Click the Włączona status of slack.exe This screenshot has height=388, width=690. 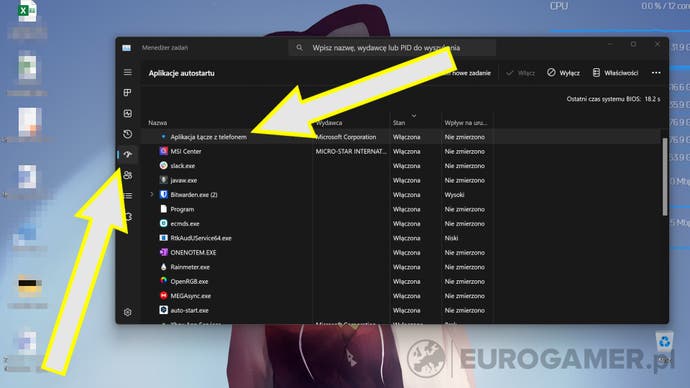click(x=407, y=166)
